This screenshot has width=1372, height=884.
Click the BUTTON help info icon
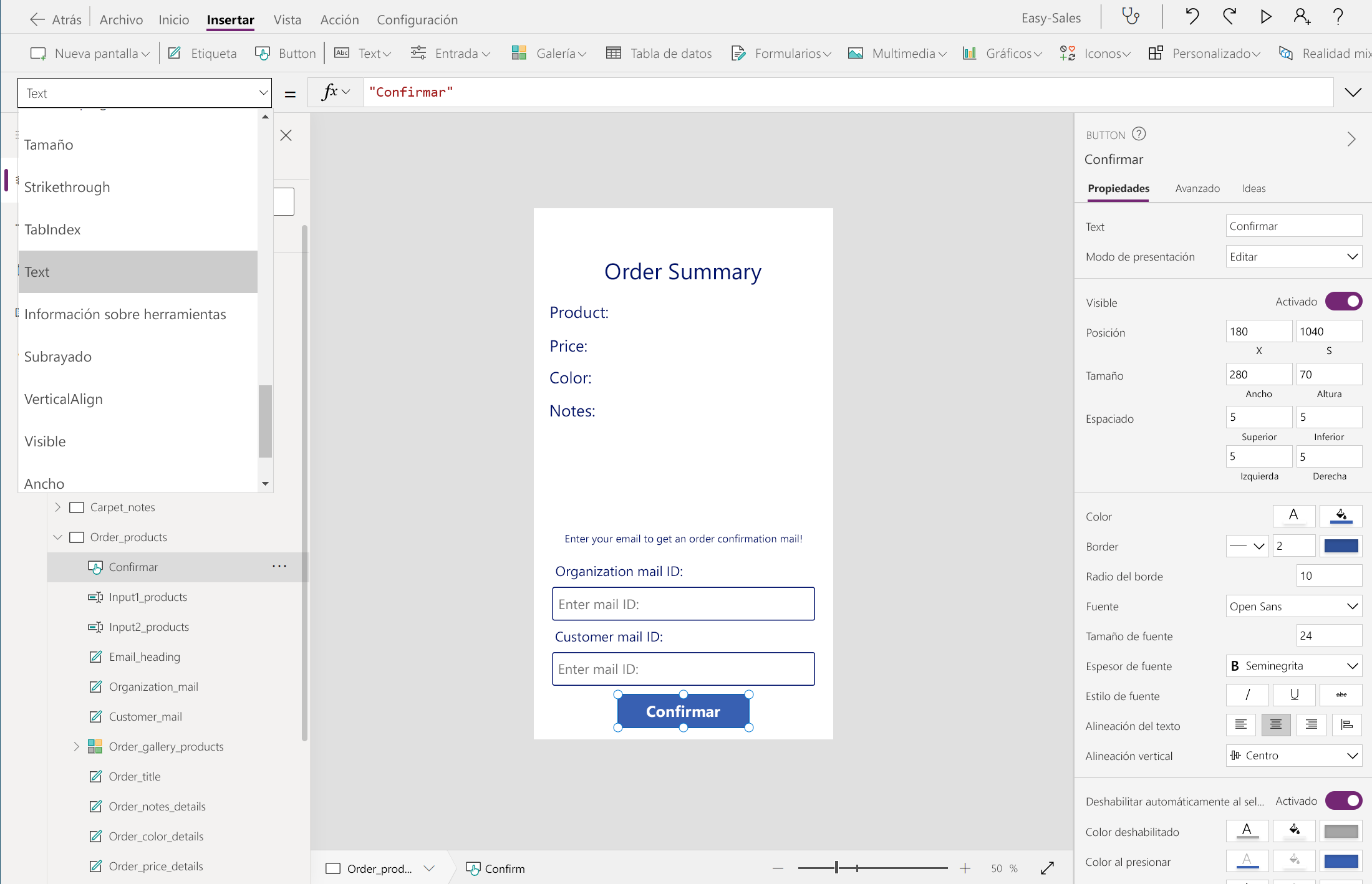pos(1139,134)
